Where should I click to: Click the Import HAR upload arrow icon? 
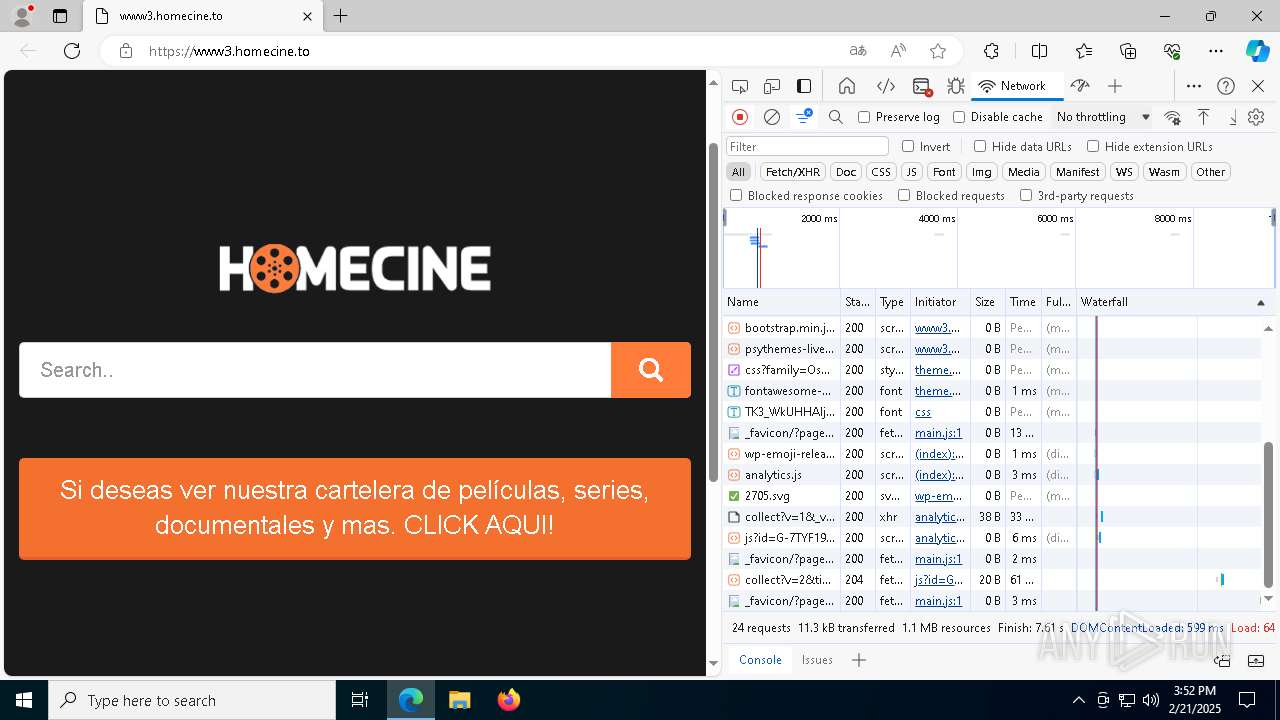click(1204, 117)
